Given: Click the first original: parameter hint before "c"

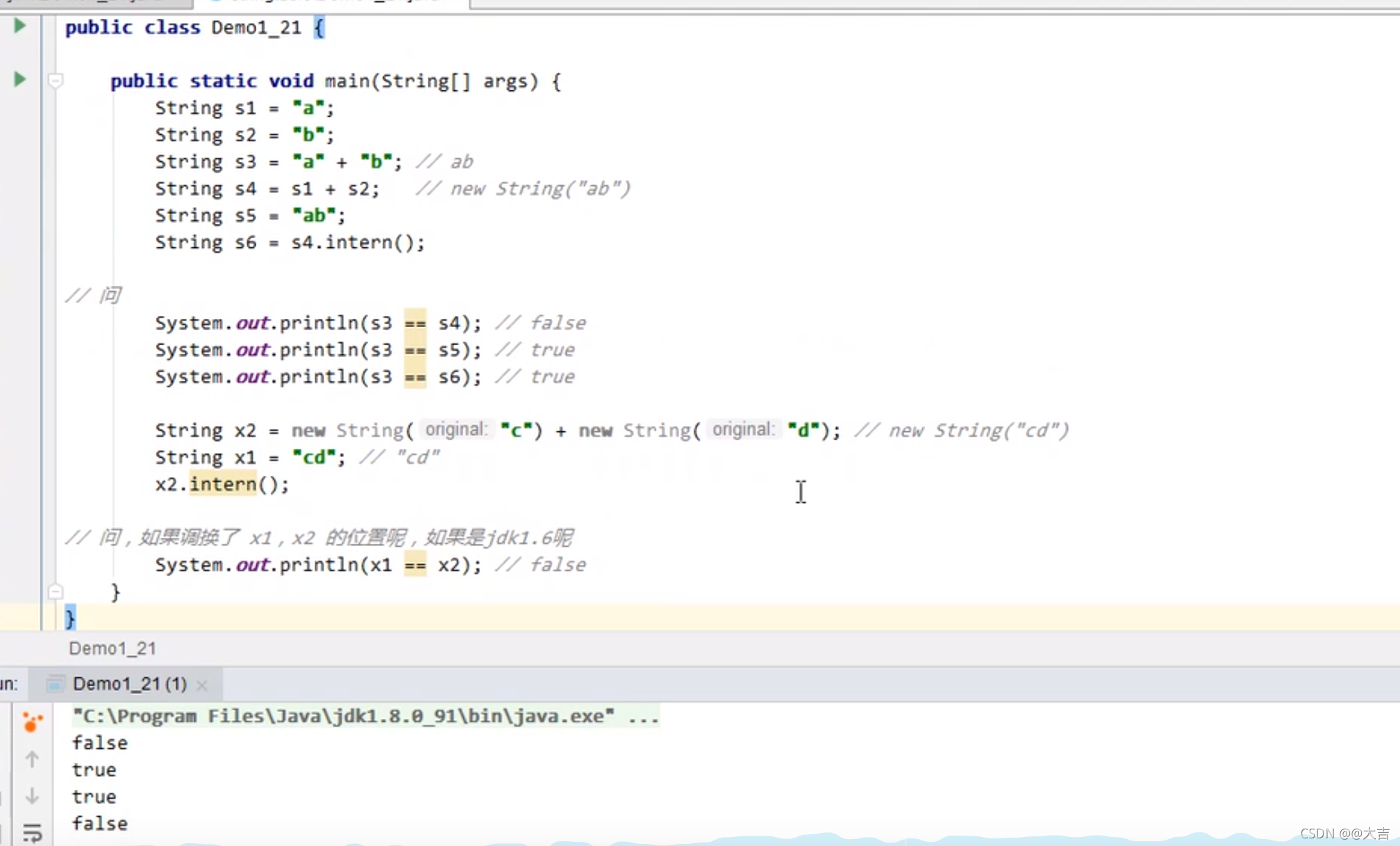Looking at the screenshot, I should (x=456, y=430).
